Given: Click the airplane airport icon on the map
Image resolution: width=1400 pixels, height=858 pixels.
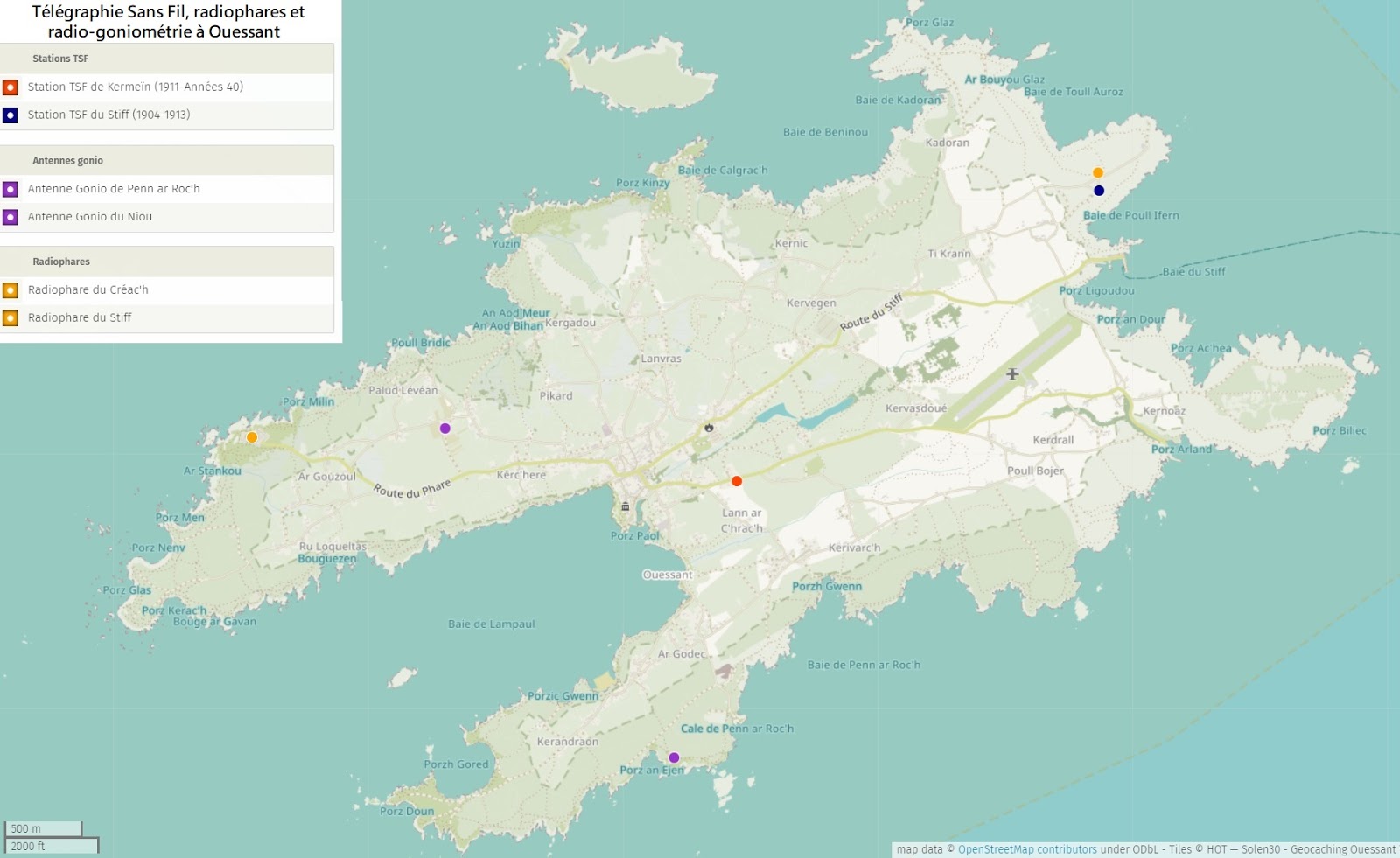Looking at the screenshot, I should point(1012,374).
